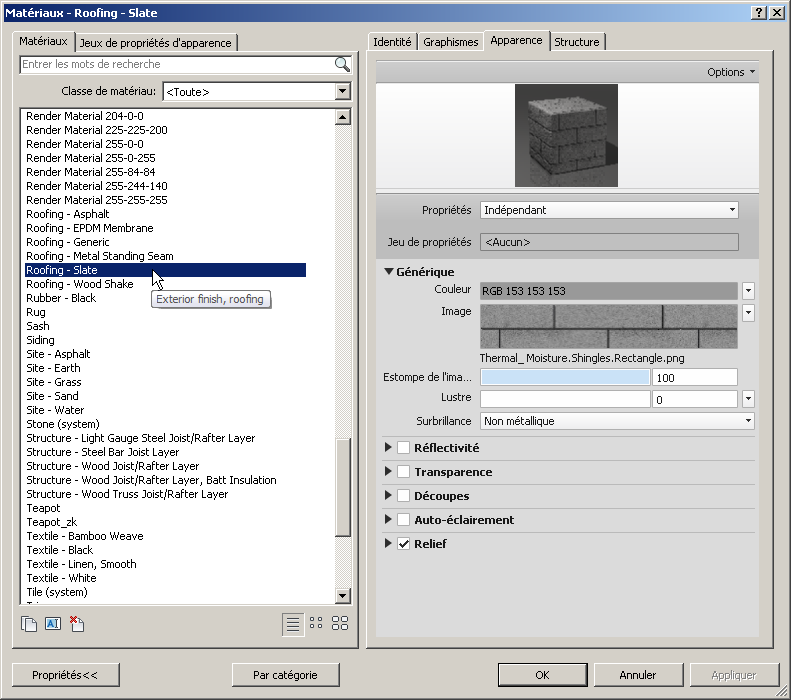Select Textile - Bamboo Weave material
Viewport: 791px width, 700px height.
click(85, 536)
